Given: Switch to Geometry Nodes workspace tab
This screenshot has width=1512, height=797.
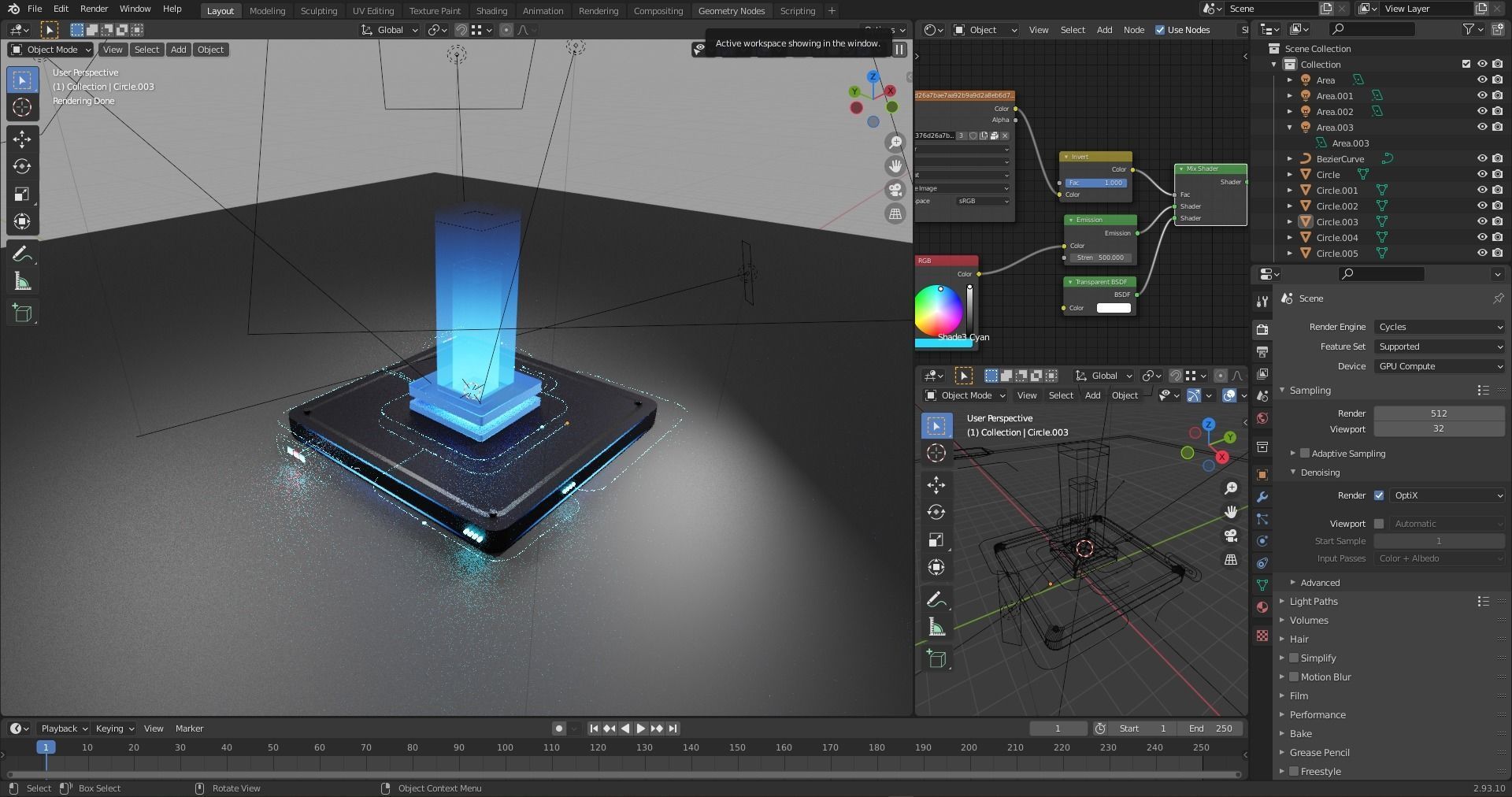Looking at the screenshot, I should pos(731,11).
